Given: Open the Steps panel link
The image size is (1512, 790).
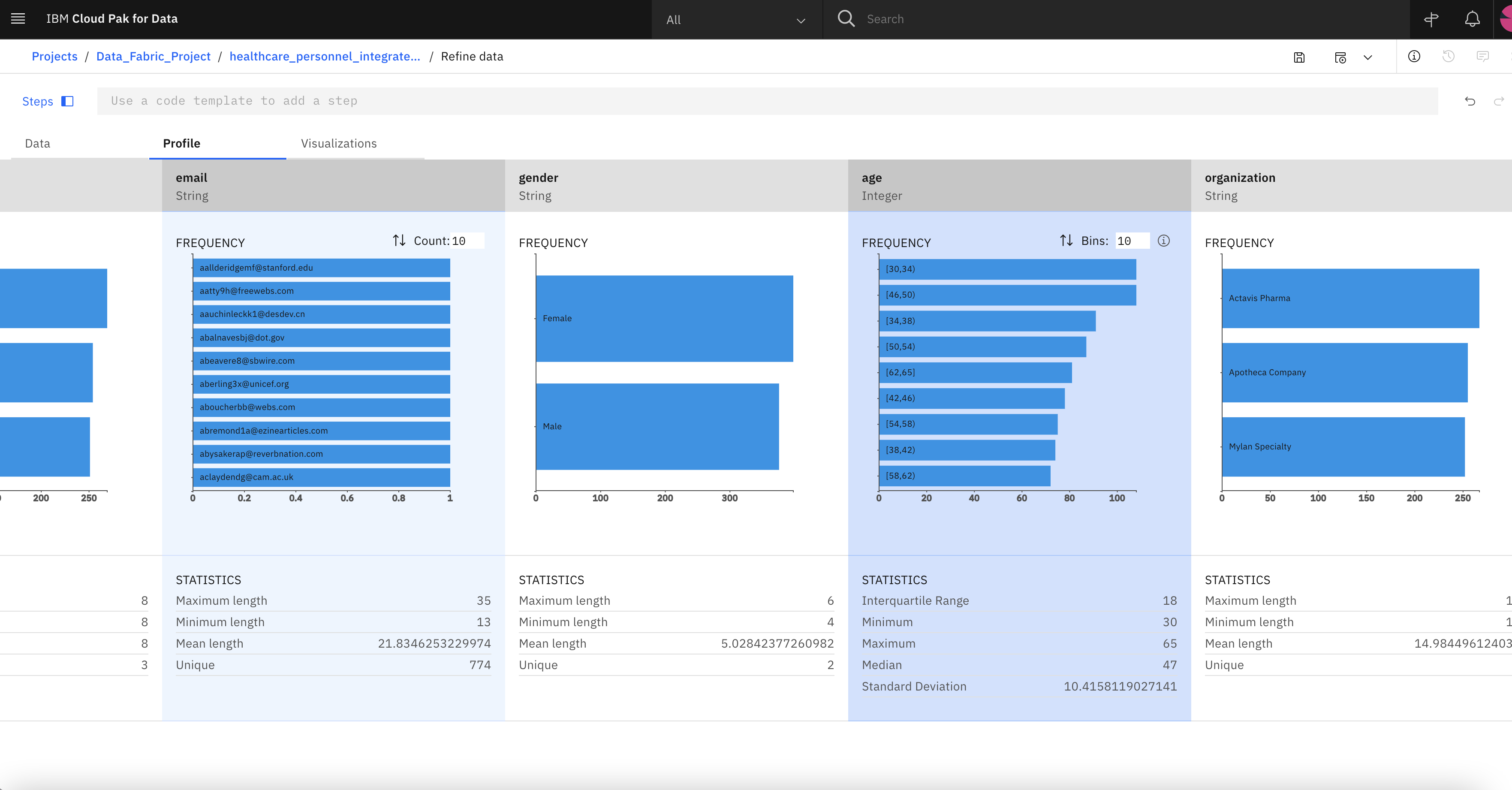Looking at the screenshot, I should (38, 101).
